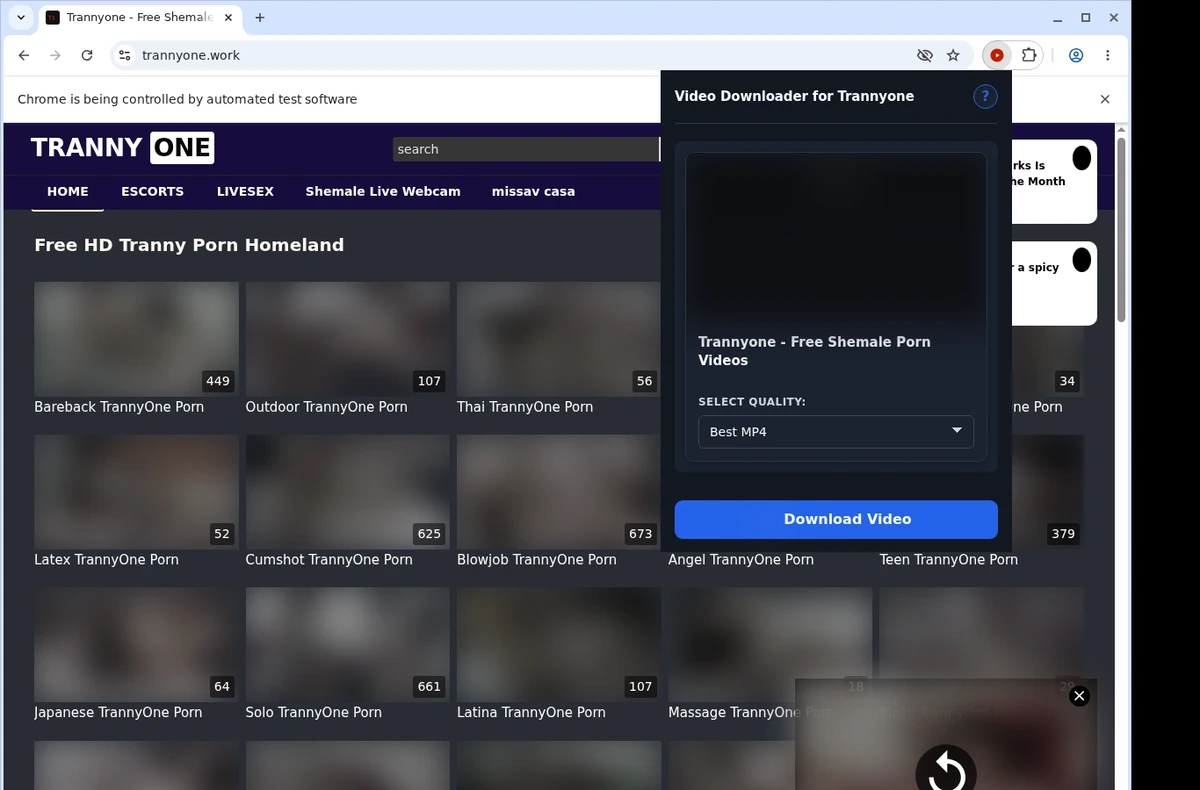Click the address bar URL field
This screenshot has height=790, width=1200.
[520, 56]
